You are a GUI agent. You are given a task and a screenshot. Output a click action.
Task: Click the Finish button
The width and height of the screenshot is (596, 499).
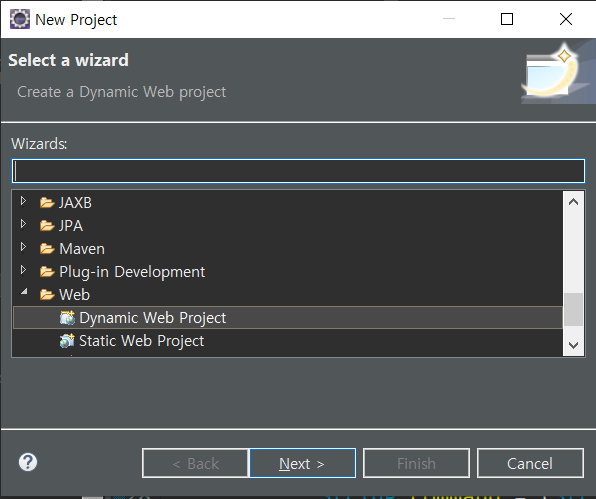[417, 463]
